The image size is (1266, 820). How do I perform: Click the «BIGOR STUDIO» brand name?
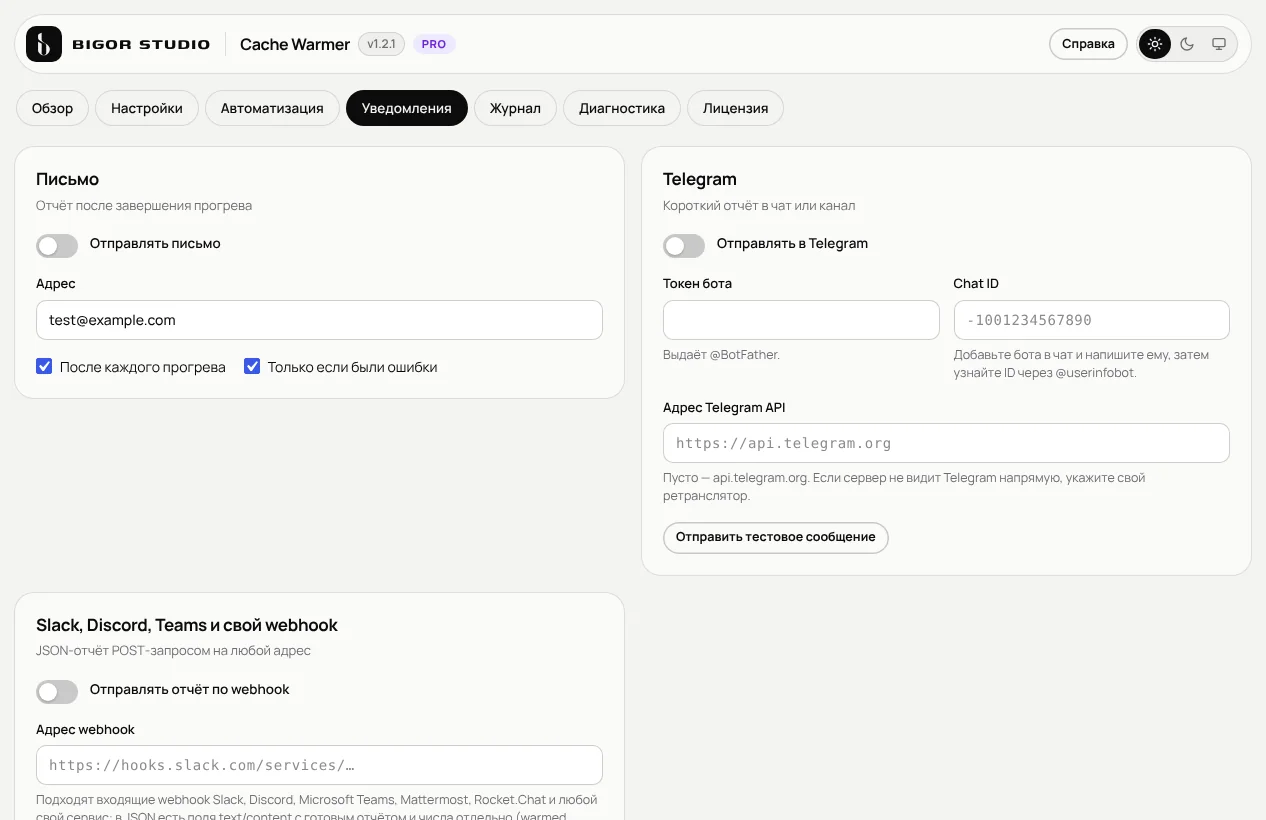pos(141,44)
